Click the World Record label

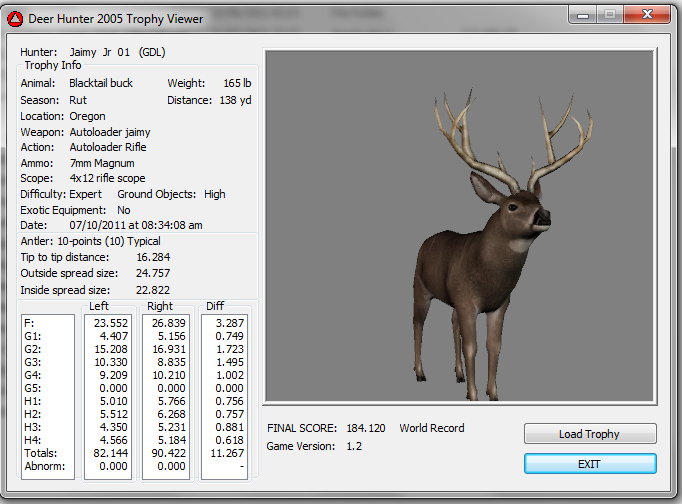click(432, 428)
